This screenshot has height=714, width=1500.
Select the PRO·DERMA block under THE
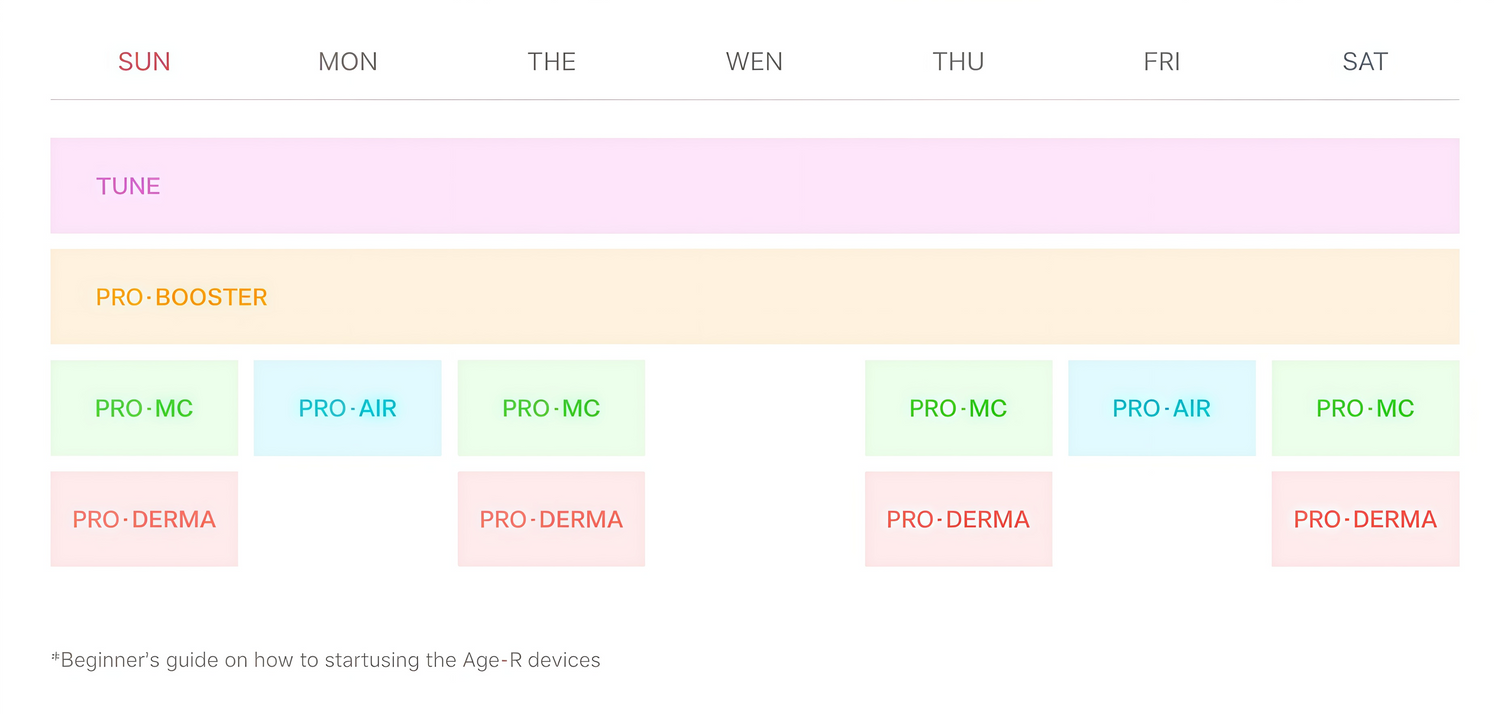click(x=551, y=519)
